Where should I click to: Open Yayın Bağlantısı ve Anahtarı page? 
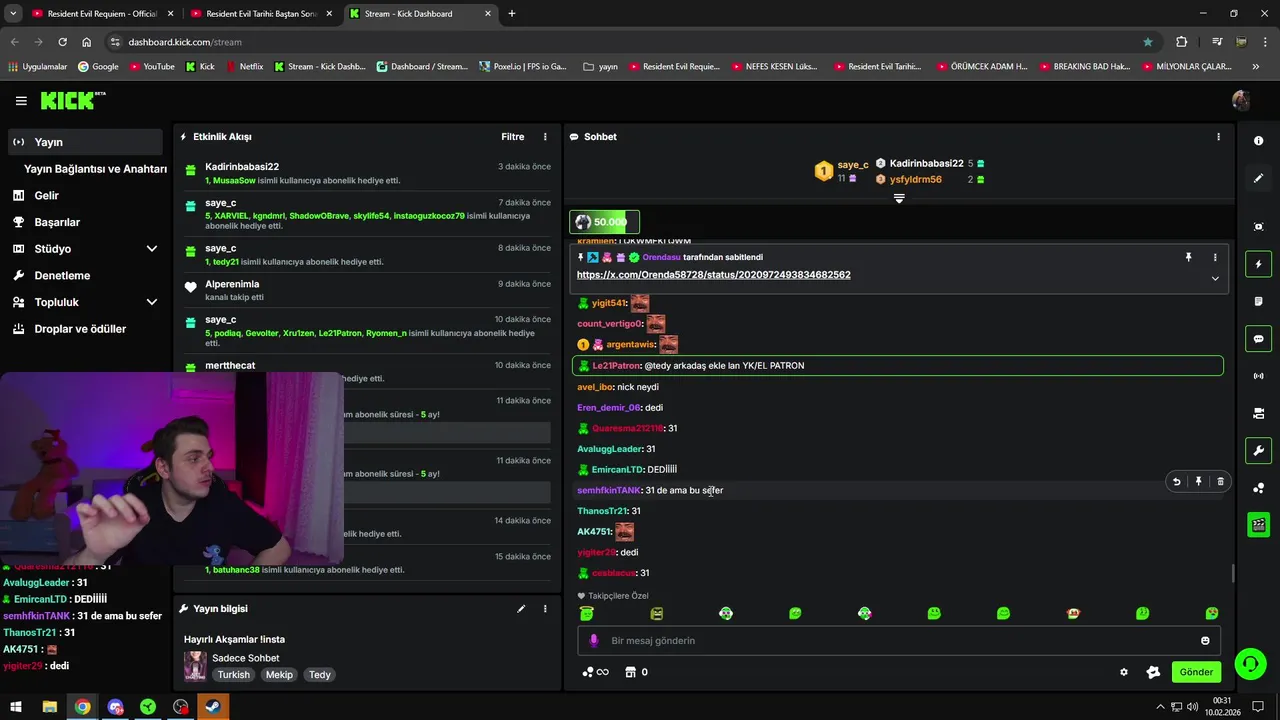(x=95, y=169)
